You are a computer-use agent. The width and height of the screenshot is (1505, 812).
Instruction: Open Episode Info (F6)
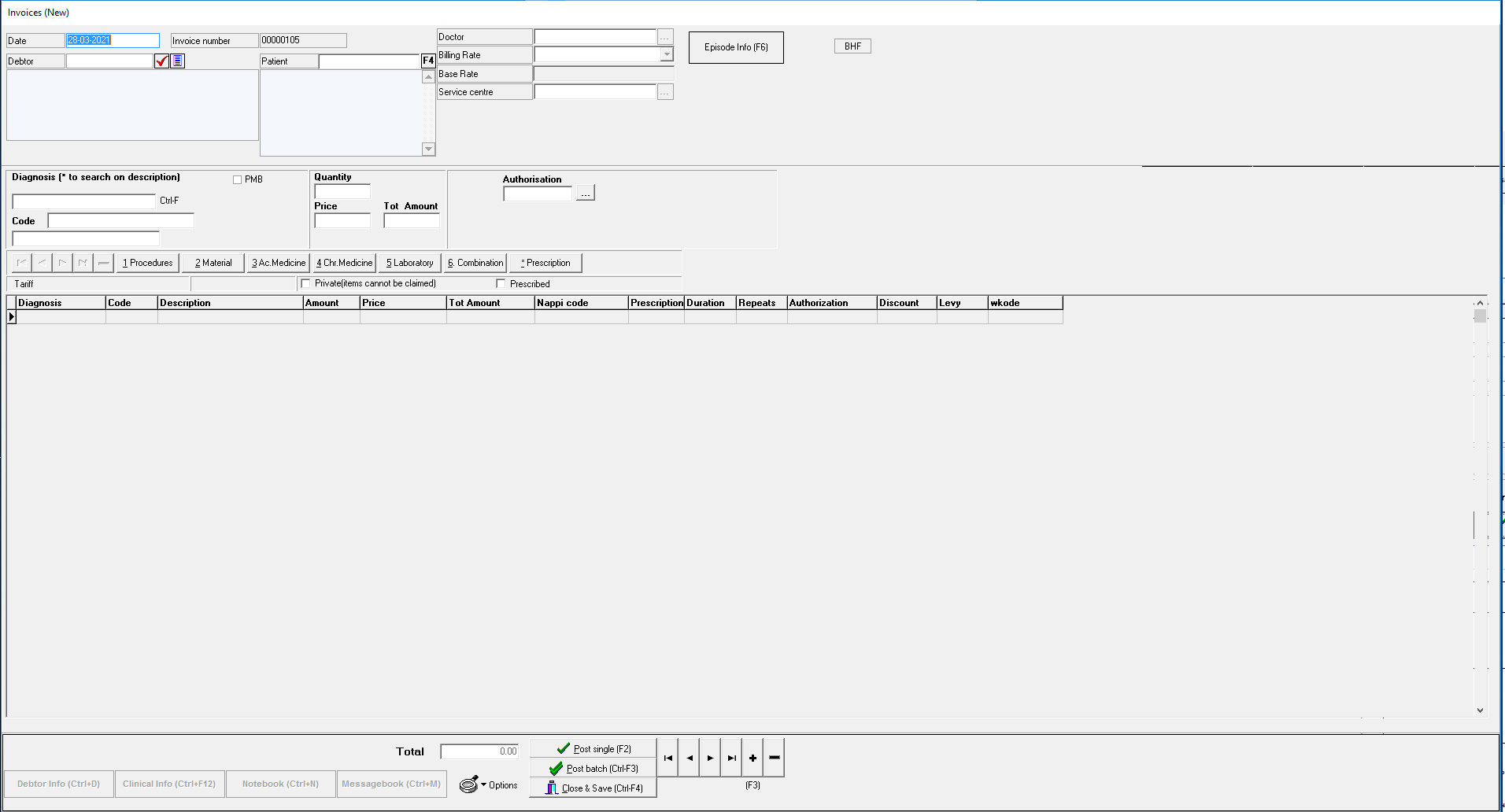(x=736, y=47)
